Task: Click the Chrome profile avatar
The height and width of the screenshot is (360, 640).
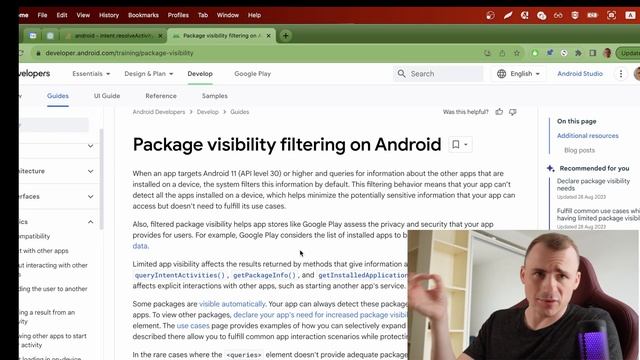Action: 607,53
